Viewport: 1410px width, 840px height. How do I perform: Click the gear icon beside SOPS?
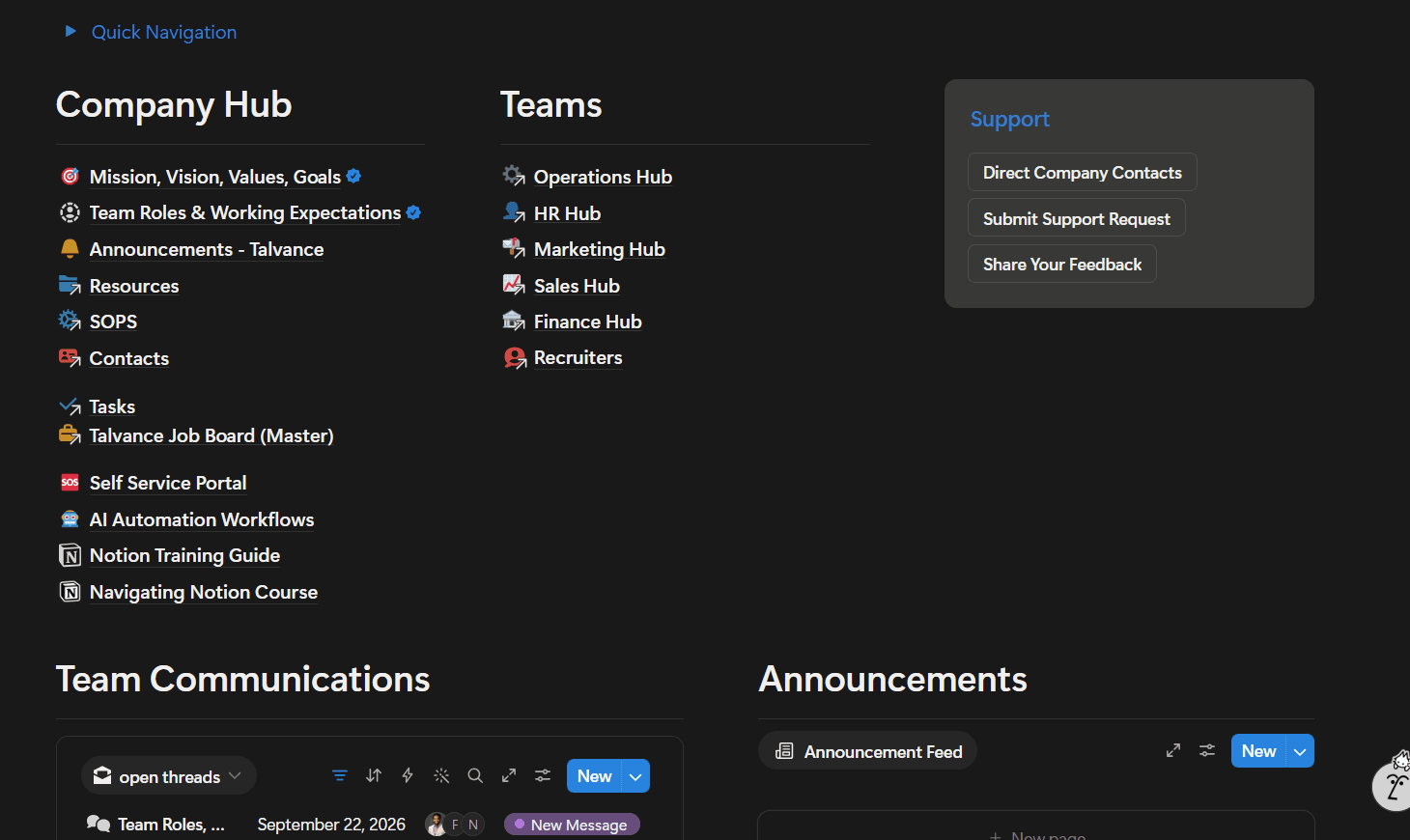click(x=70, y=321)
